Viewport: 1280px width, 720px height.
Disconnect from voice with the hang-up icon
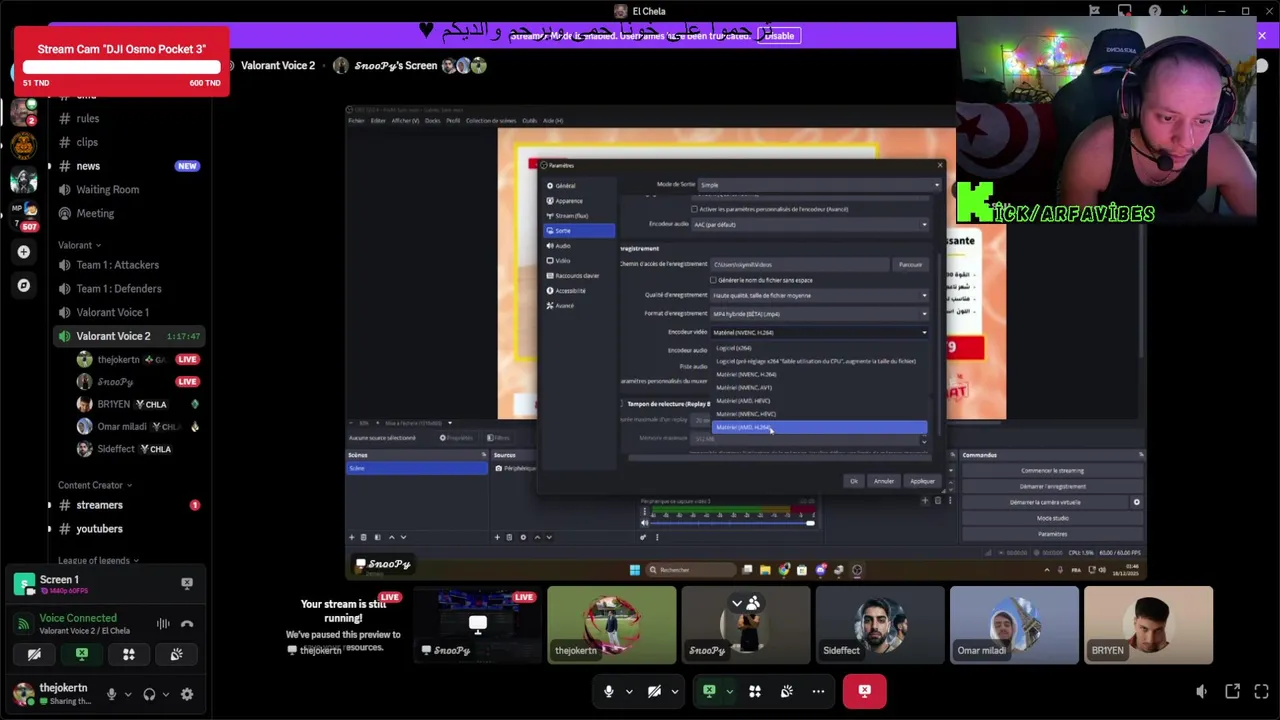pos(187,624)
